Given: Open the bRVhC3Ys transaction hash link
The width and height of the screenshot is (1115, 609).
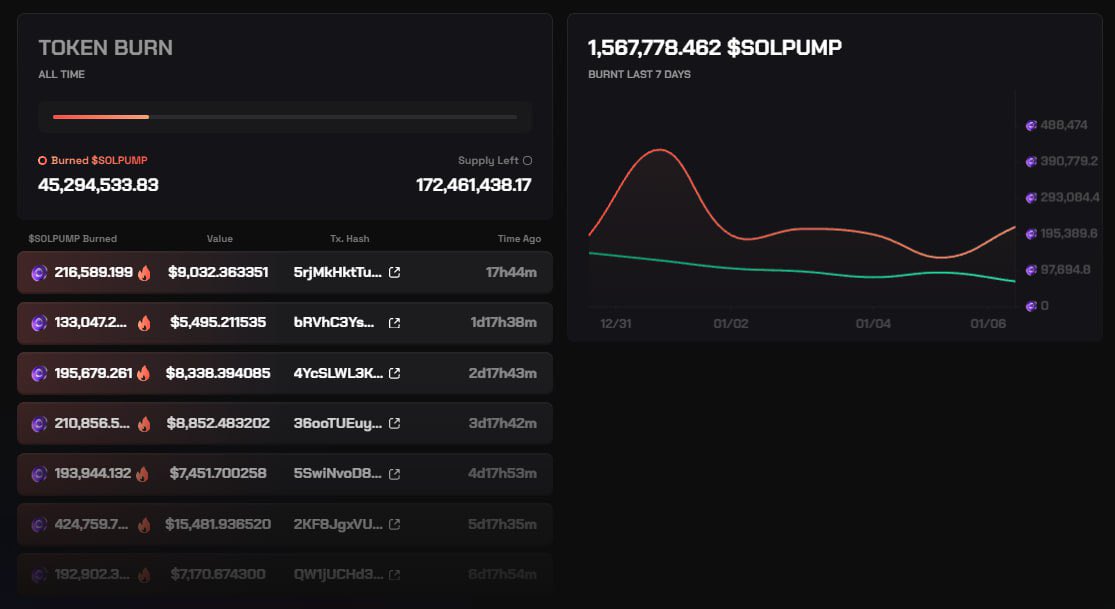Looking at the screenshot, I should coord(337,323).
